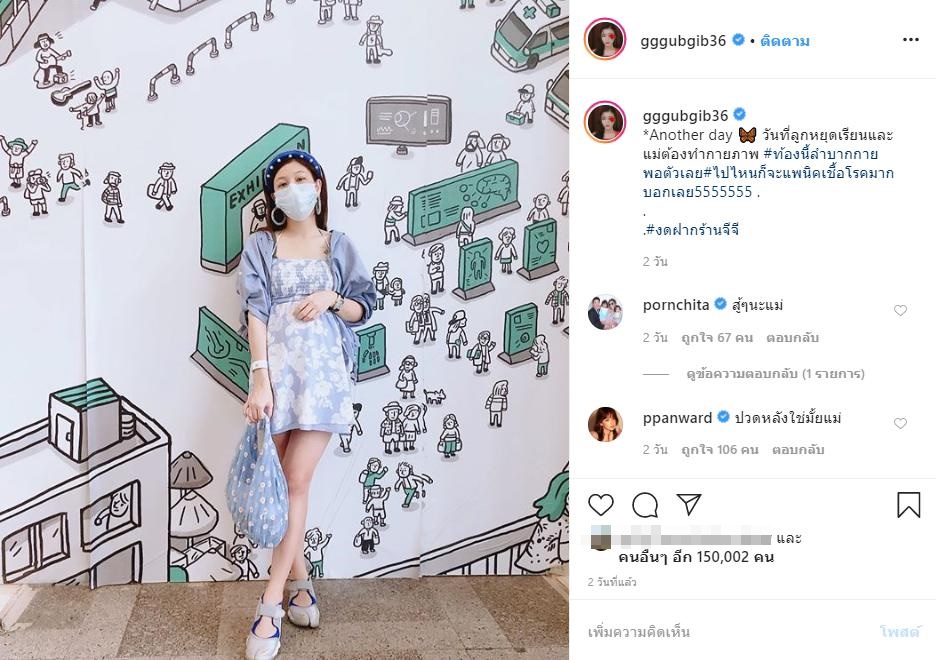The width and height of the screenshot is (936, 660).
Task: Open comment bubble icon under post
Action: pyautogui.click(x=645, y=505)
